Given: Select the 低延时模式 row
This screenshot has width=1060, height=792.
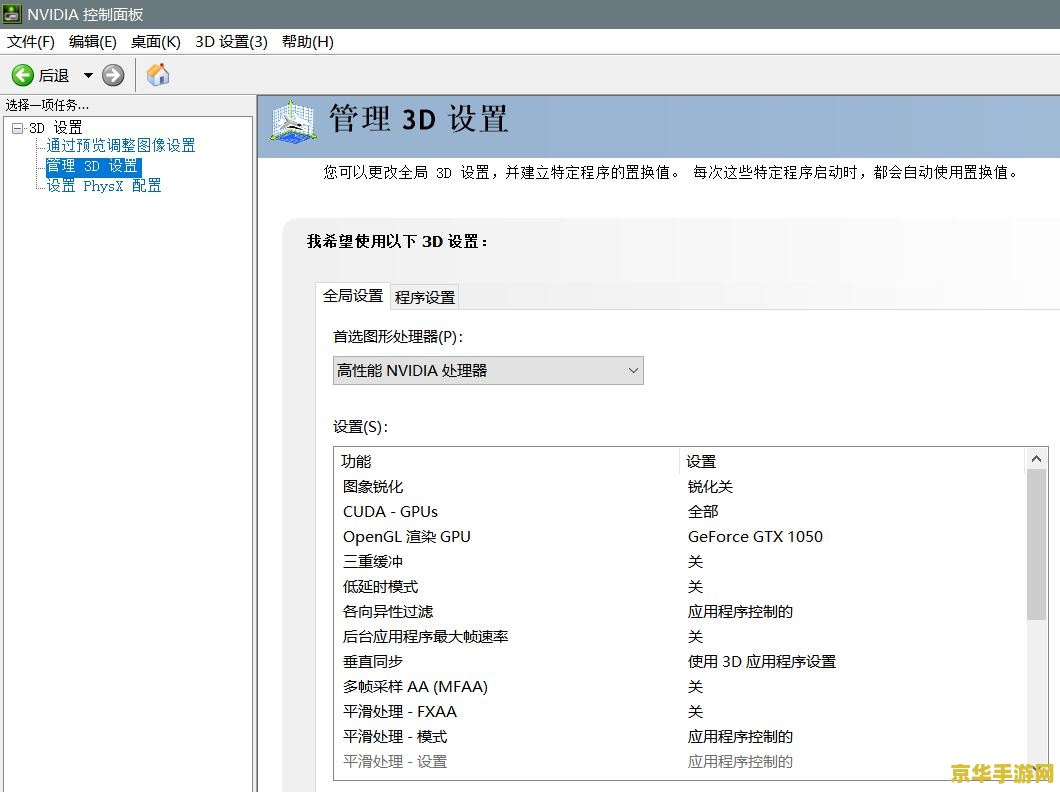Looking at the screenshot, I should [x=680, y=587].
